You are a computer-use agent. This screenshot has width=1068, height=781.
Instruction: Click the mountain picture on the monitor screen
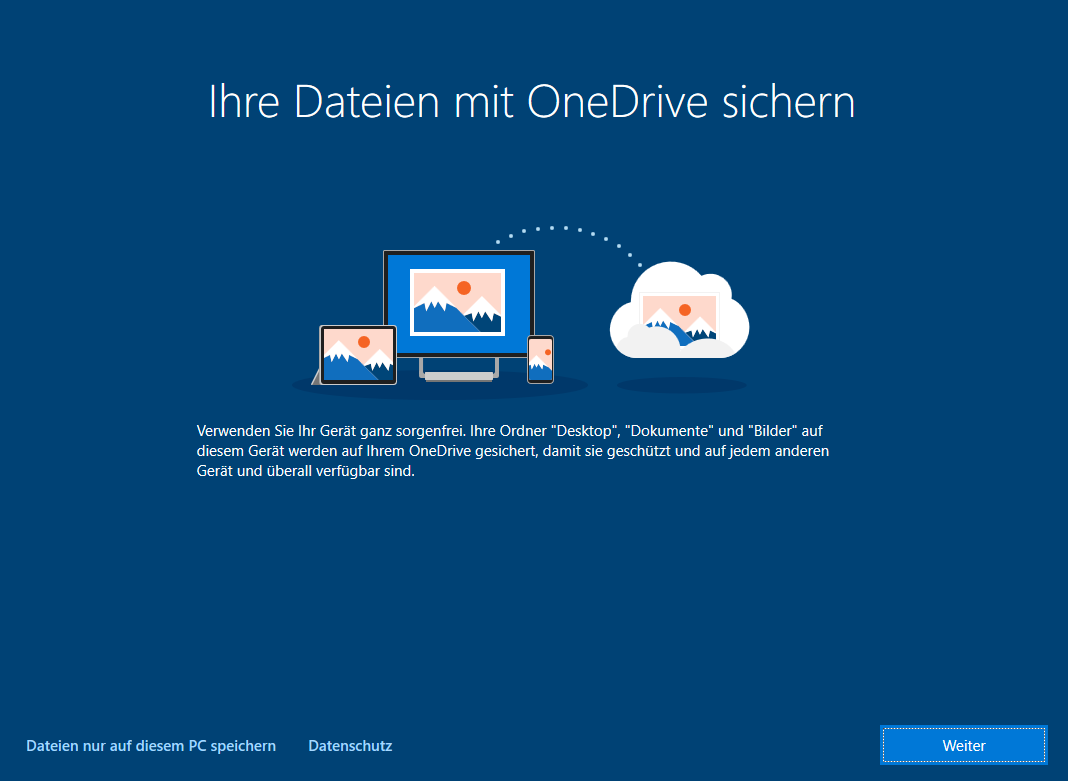click(x=457, y=302)
